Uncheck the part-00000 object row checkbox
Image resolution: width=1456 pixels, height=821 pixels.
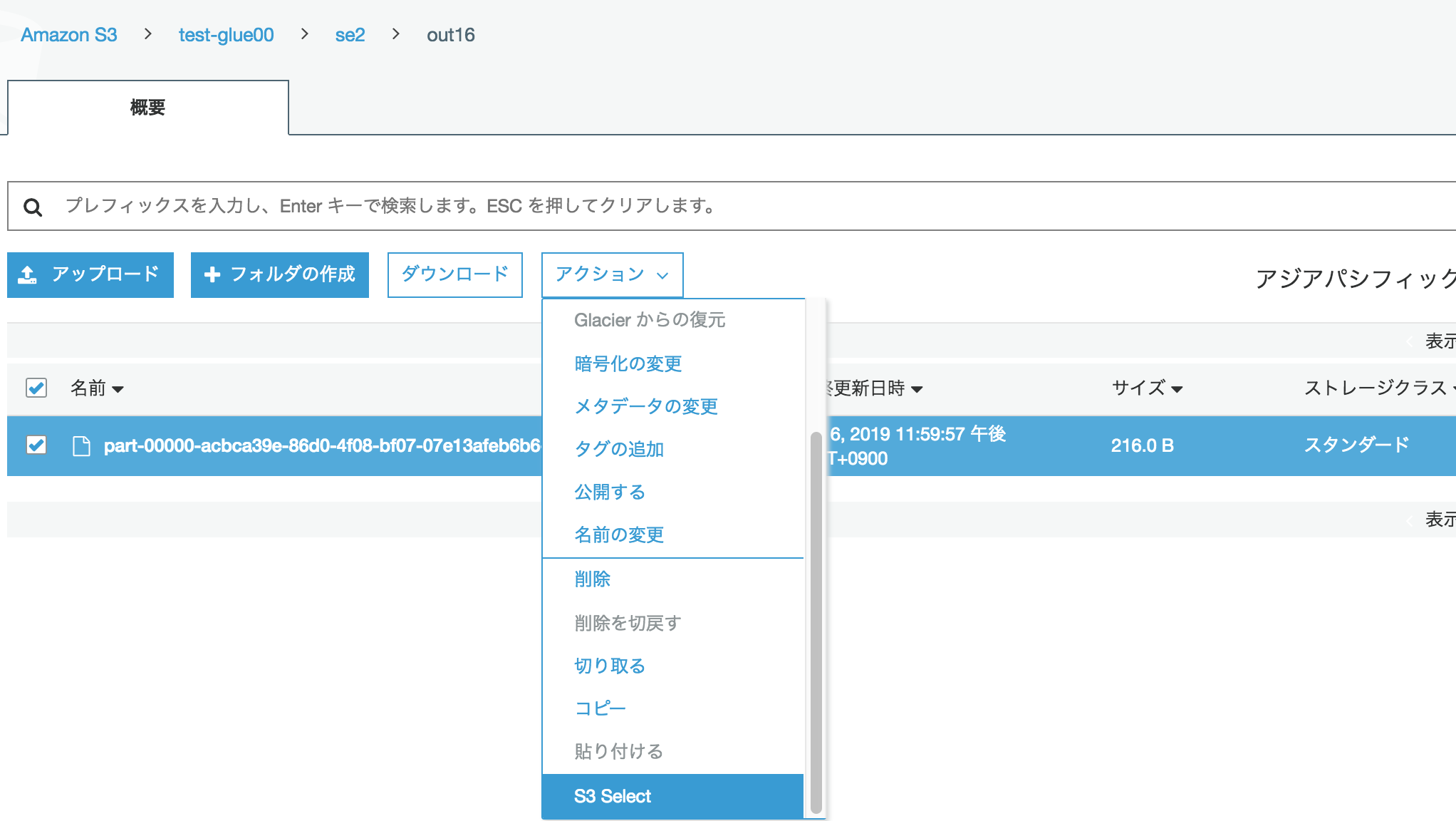point(36,445)
